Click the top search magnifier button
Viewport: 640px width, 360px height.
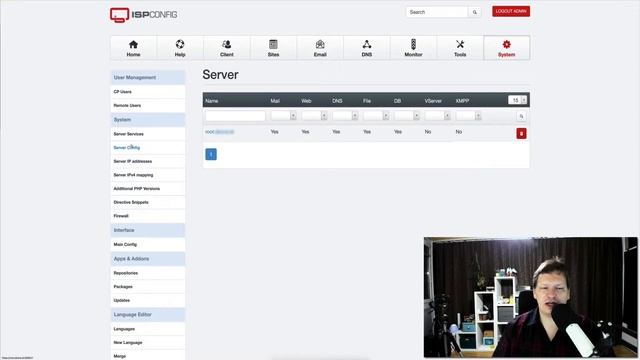[474, 12]
